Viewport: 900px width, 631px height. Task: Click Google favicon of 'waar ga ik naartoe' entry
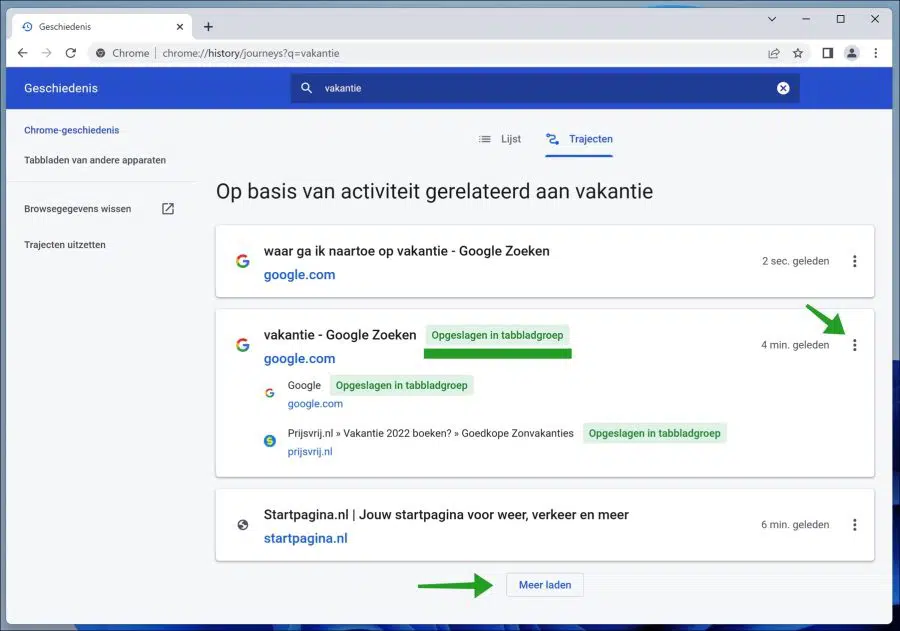click(x=243, y=261)
